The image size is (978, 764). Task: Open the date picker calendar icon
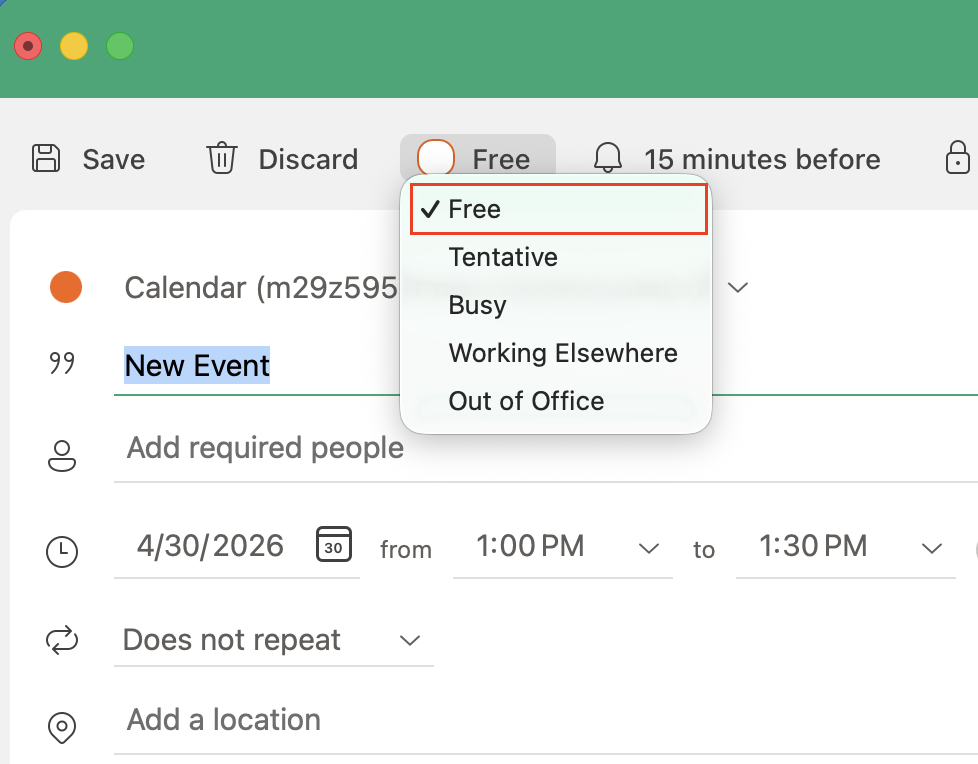click(x=334, y=544)
